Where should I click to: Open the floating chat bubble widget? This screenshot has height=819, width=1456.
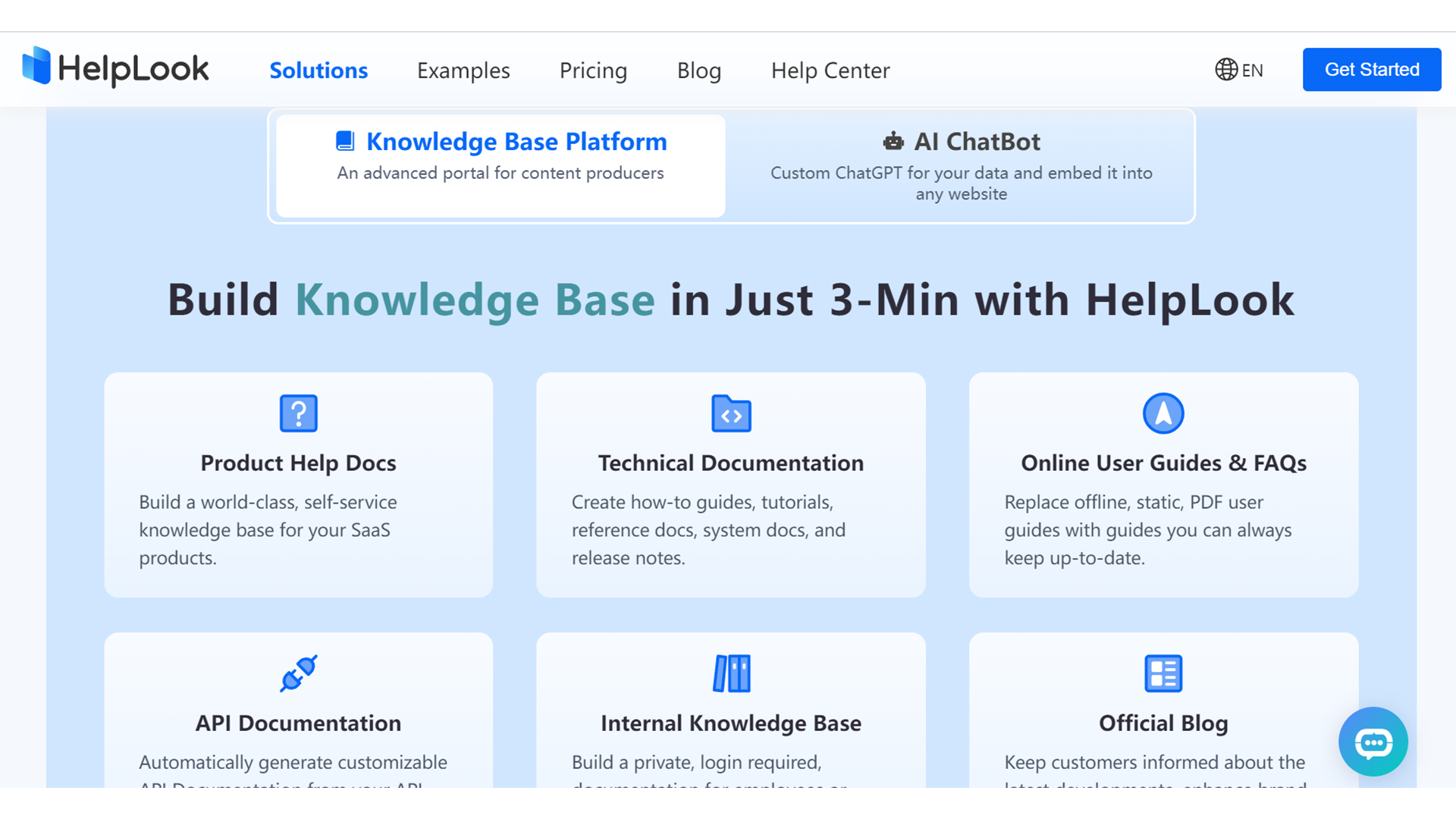(x=1373, y=742)
